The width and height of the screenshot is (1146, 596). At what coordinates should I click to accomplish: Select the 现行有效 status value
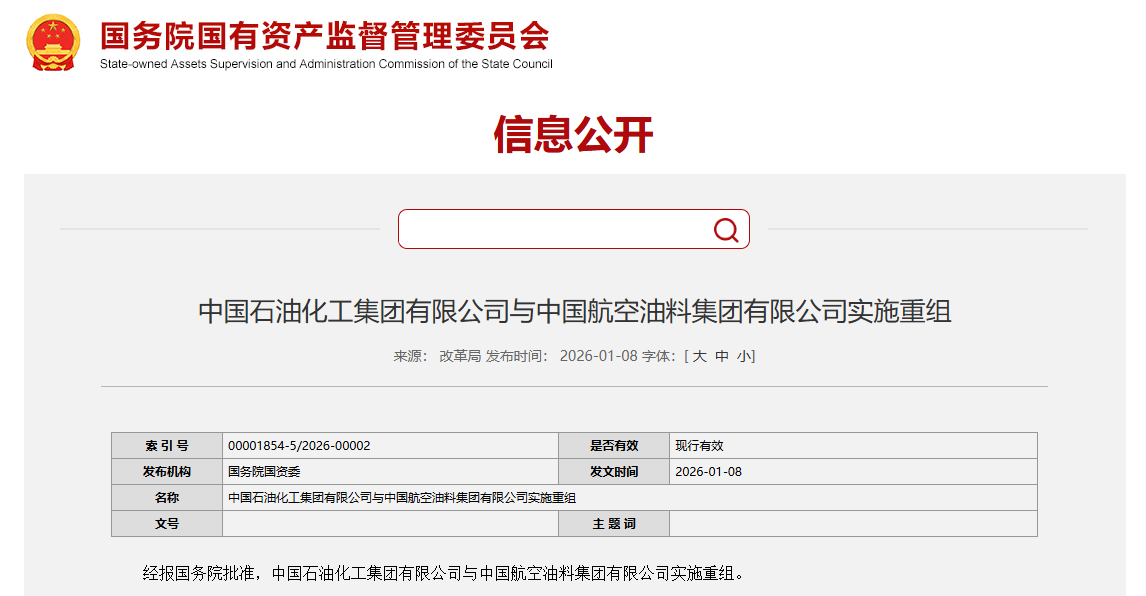[x=699, y=445]
